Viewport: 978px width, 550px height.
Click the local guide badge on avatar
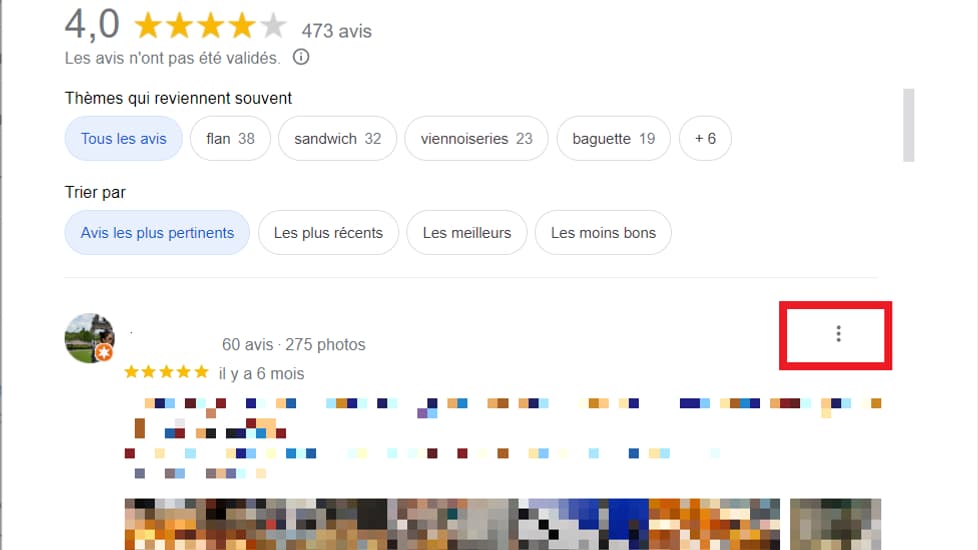pyautogui.click(x=104, y=353)
